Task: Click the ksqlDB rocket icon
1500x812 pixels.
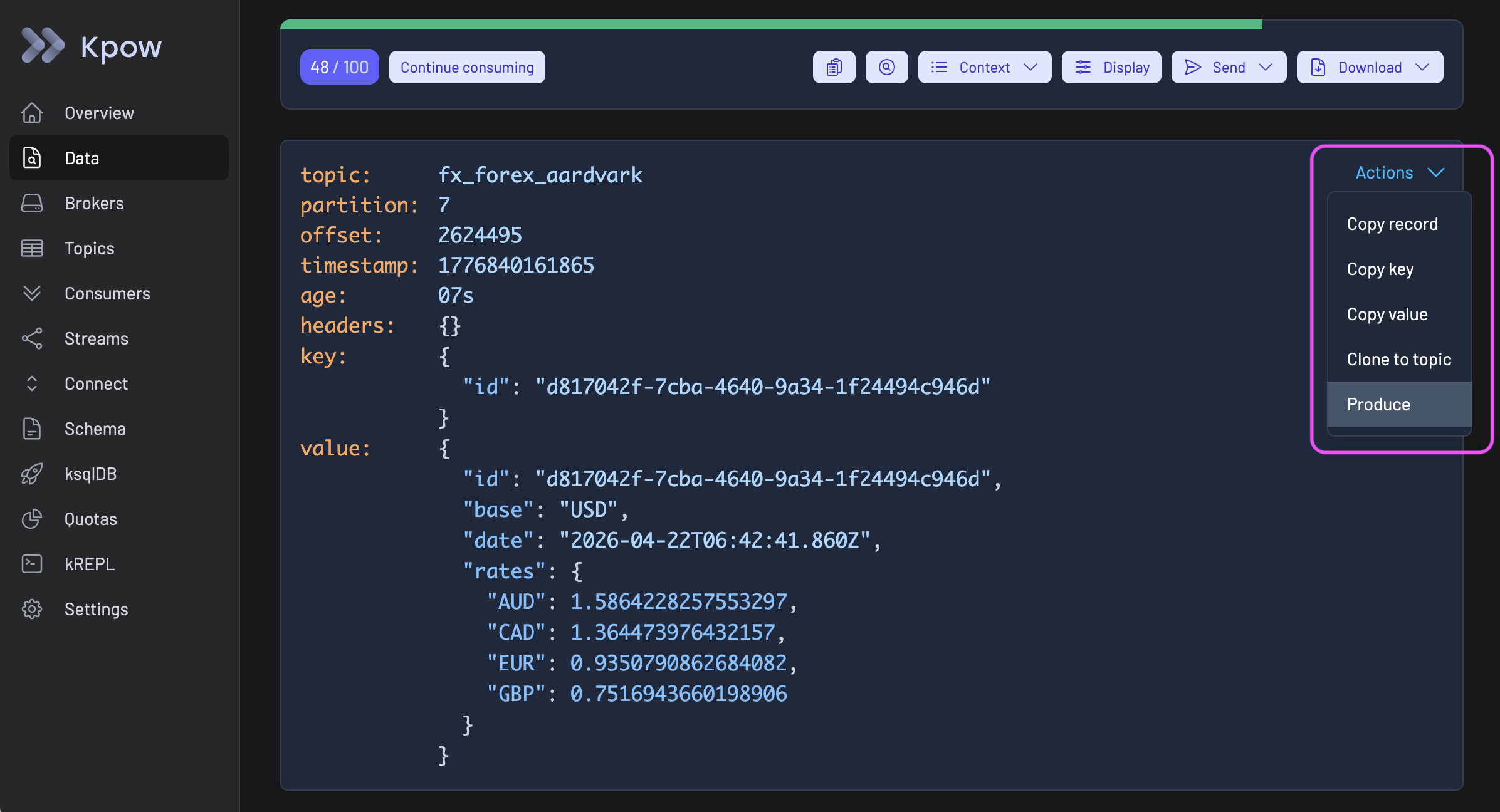Action: (x=32, y=474)
